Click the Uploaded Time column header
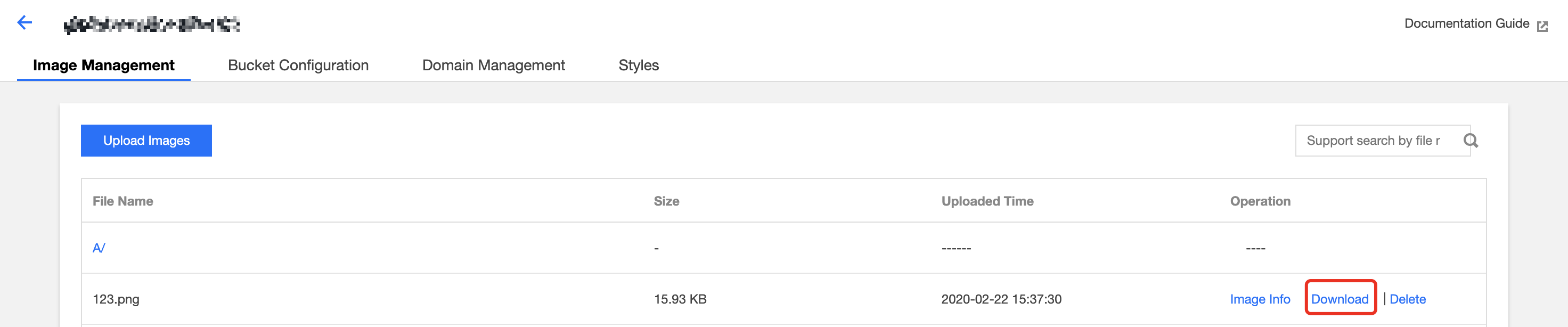The image size is (1568, 327). click(x=987, y=201)
